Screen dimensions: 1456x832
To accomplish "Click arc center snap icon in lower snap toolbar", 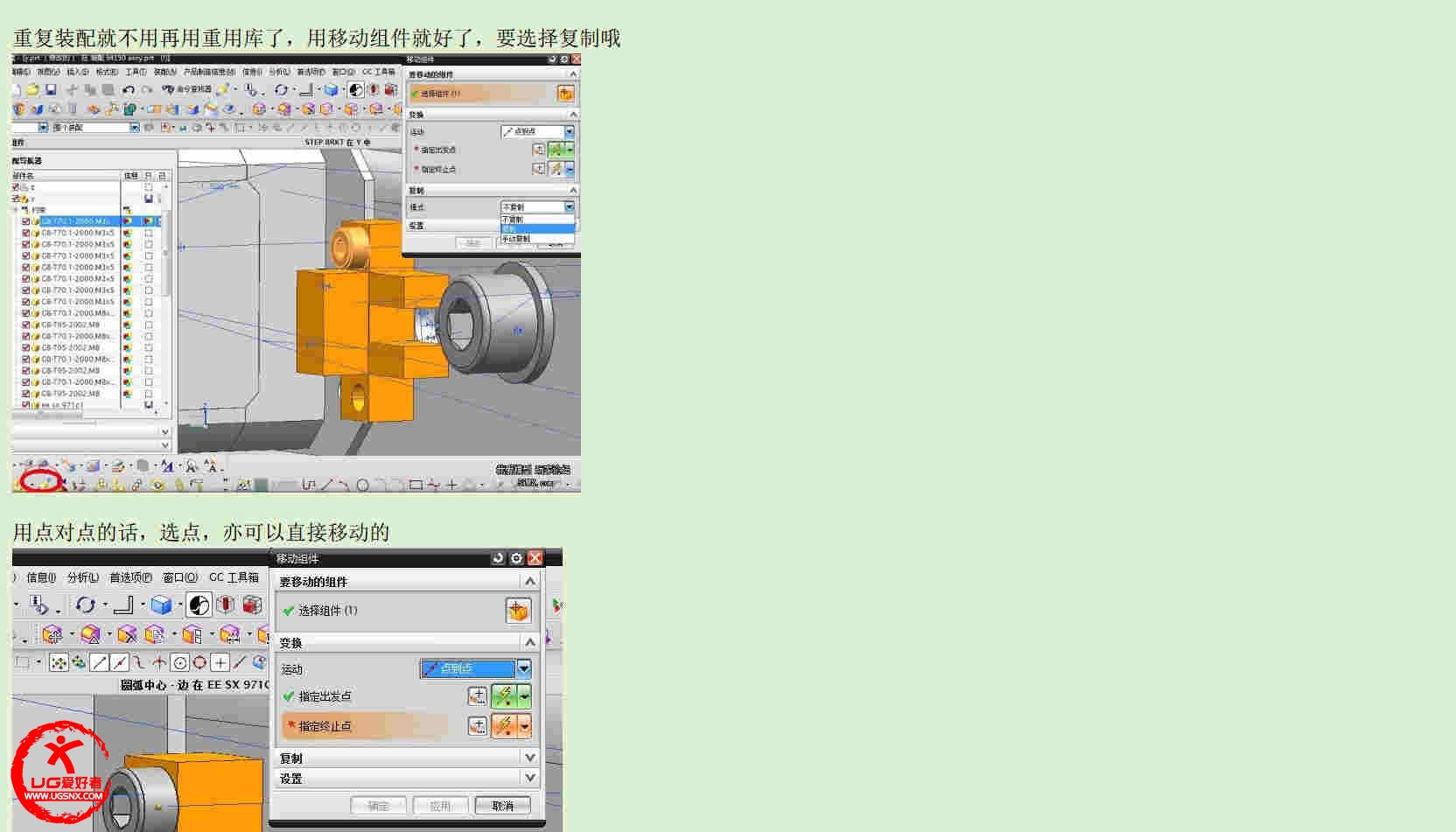I will [x=179, y=663].
